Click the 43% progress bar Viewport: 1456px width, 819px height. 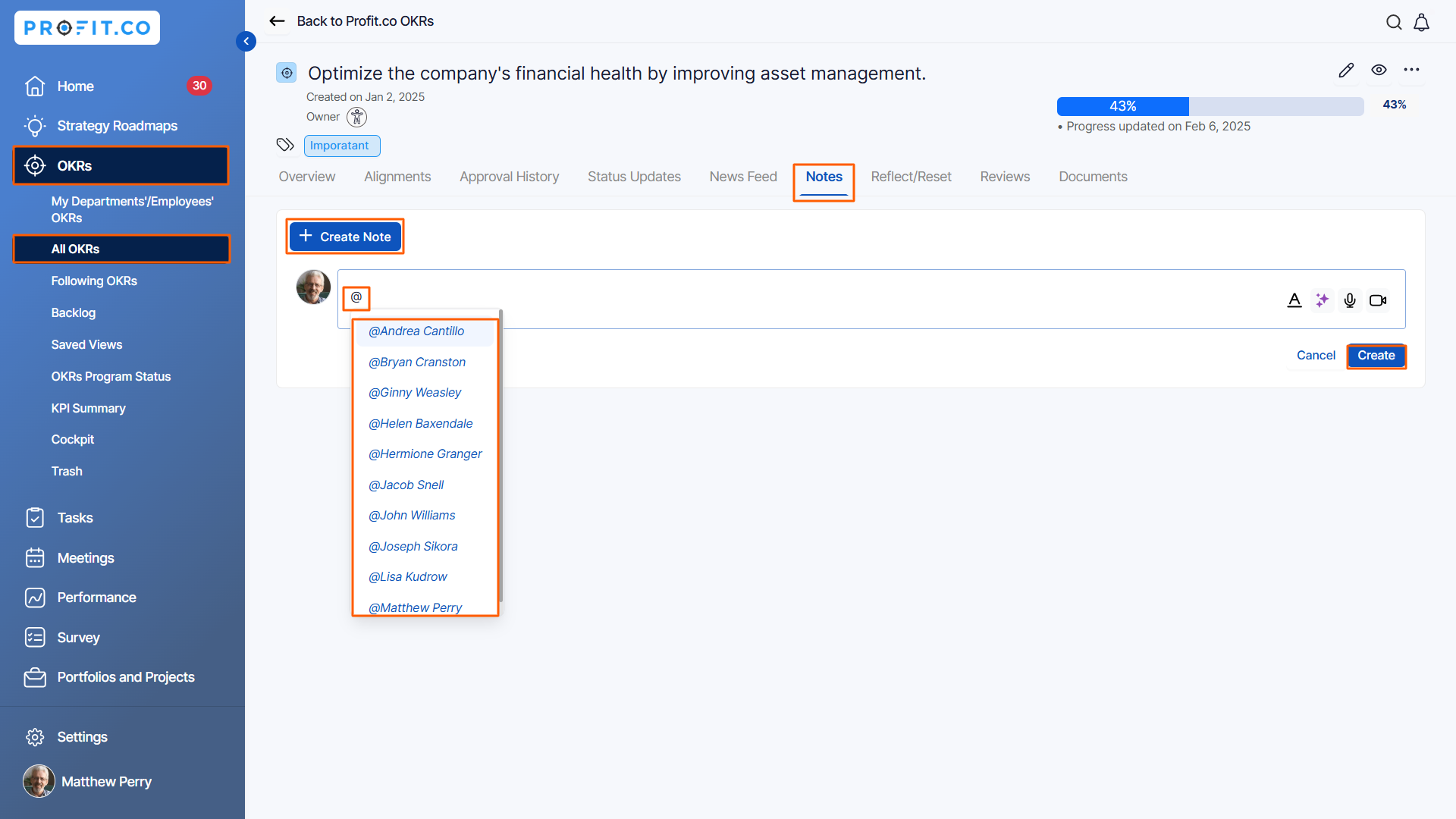tap(1210, 106)
